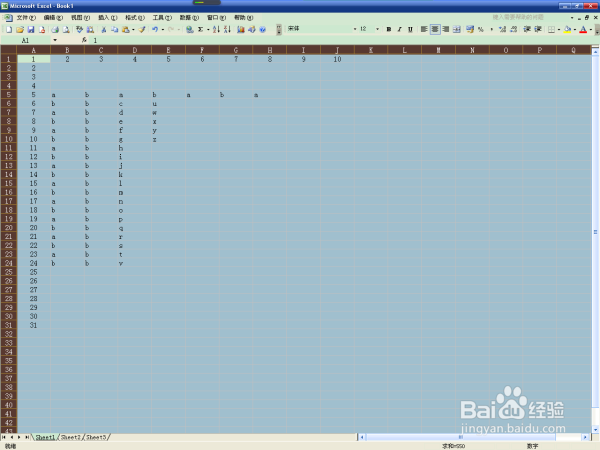Select the Format Painter brush
The image size is (600, 450).
tap(142, 29)
